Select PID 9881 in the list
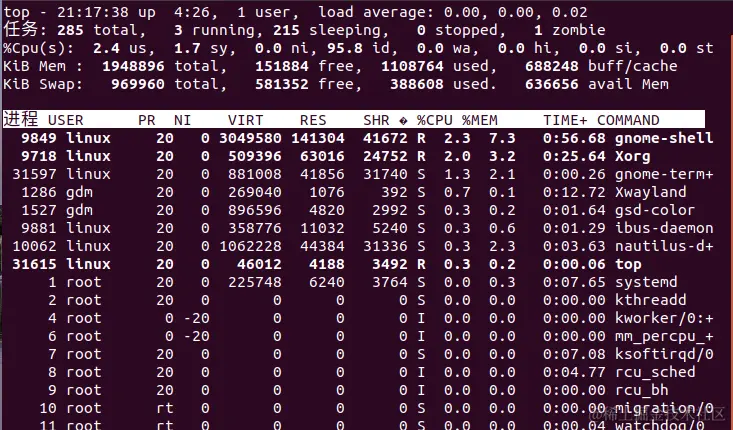 pyautogui.click(x=39, y=228)
